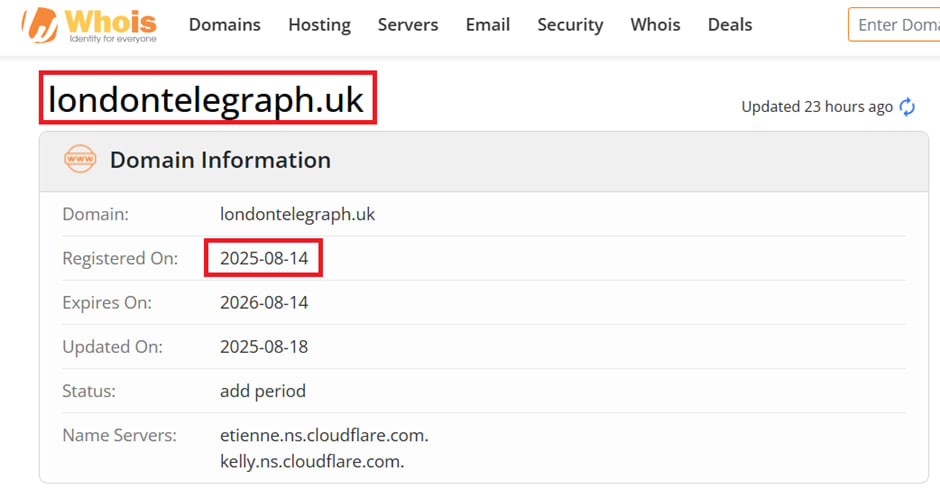Image resolution: width=940 pixels, height=490 pixels.
Task: Open the Domains menu
Action: coord(225,25)
